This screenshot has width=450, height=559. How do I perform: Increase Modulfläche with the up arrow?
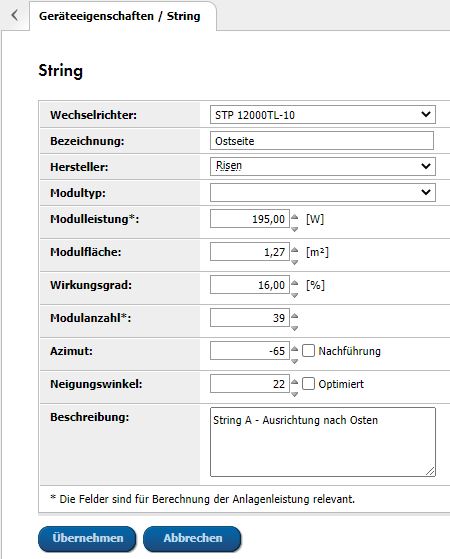pyautogui.click(x=295, y=250)
